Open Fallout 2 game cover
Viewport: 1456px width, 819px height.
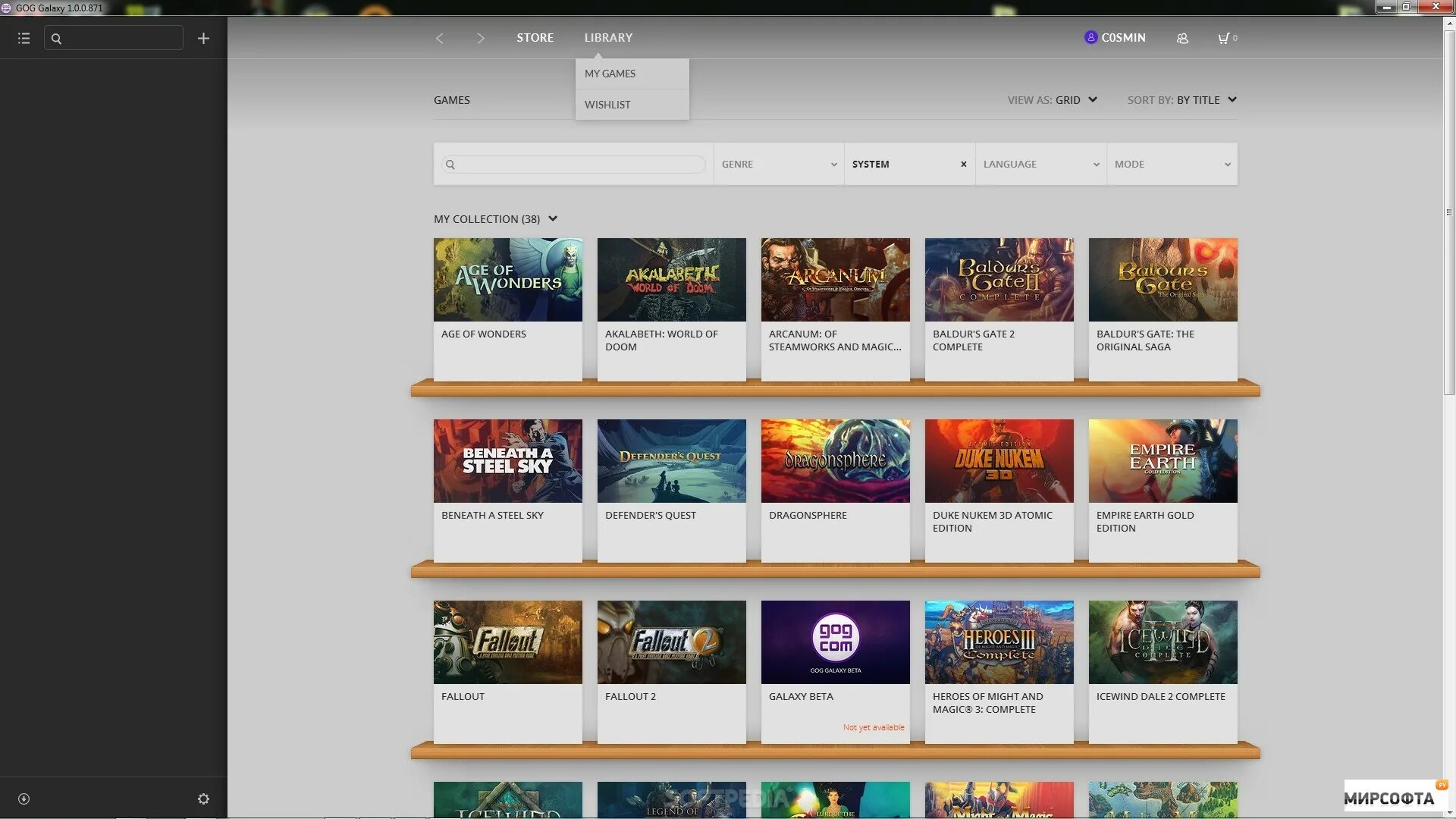point(672,642)
